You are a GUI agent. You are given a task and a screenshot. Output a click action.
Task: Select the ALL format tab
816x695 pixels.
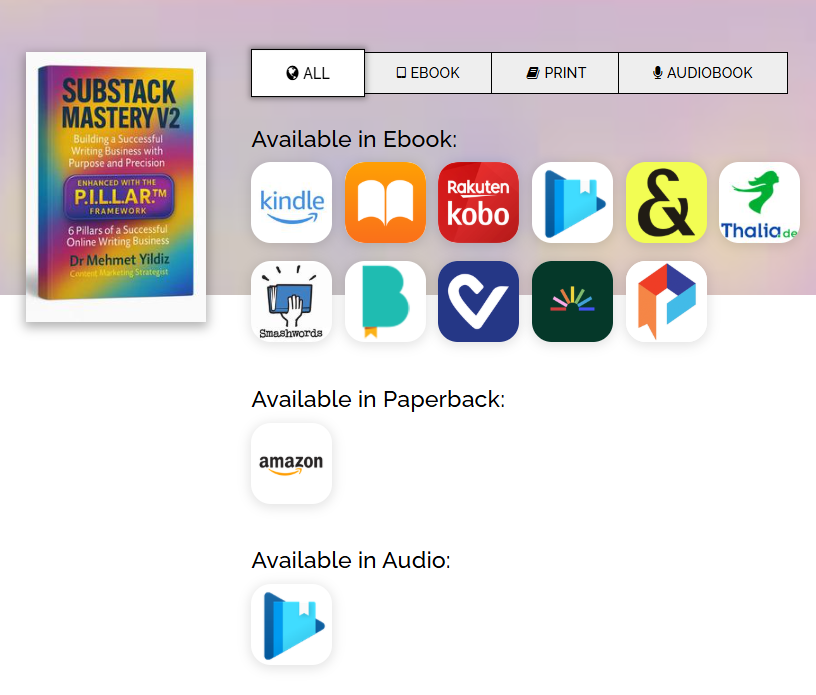(x=308, y=73)
